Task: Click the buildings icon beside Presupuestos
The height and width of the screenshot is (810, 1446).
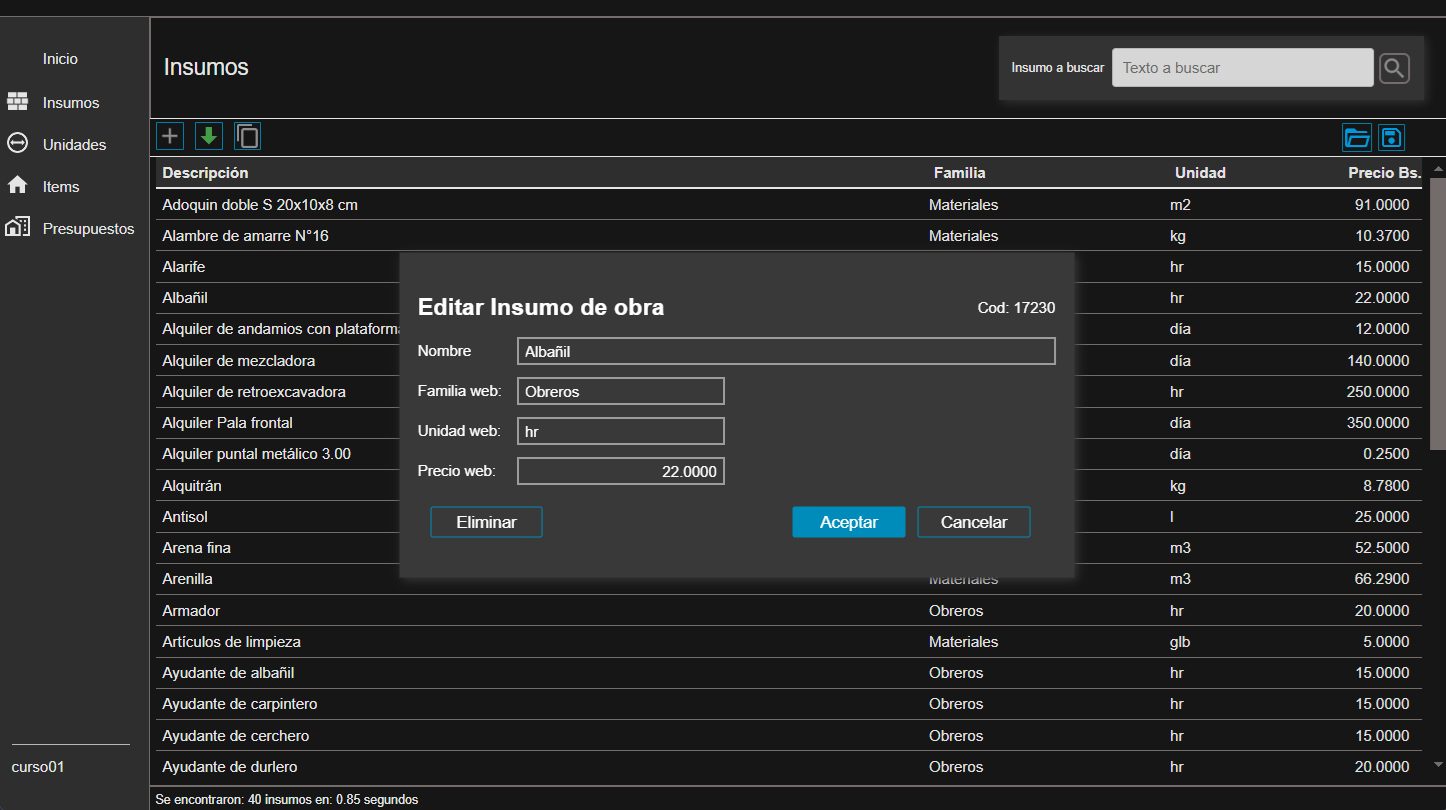Action: [x=17, y=228]
